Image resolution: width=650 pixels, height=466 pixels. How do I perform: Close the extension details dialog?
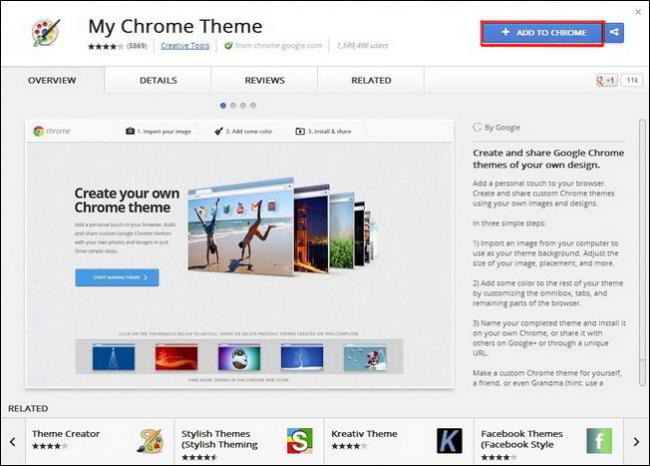(638, 12)
